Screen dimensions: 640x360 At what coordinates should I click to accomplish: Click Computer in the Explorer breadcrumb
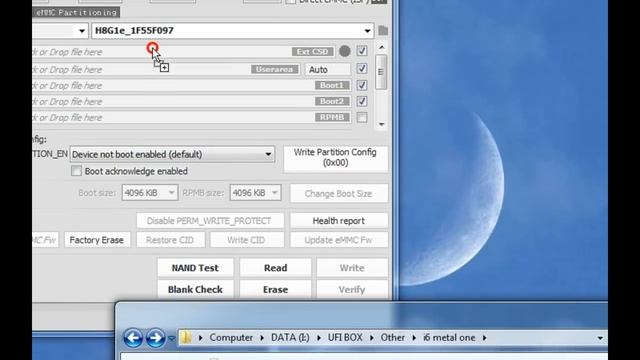tap(231, 338)
